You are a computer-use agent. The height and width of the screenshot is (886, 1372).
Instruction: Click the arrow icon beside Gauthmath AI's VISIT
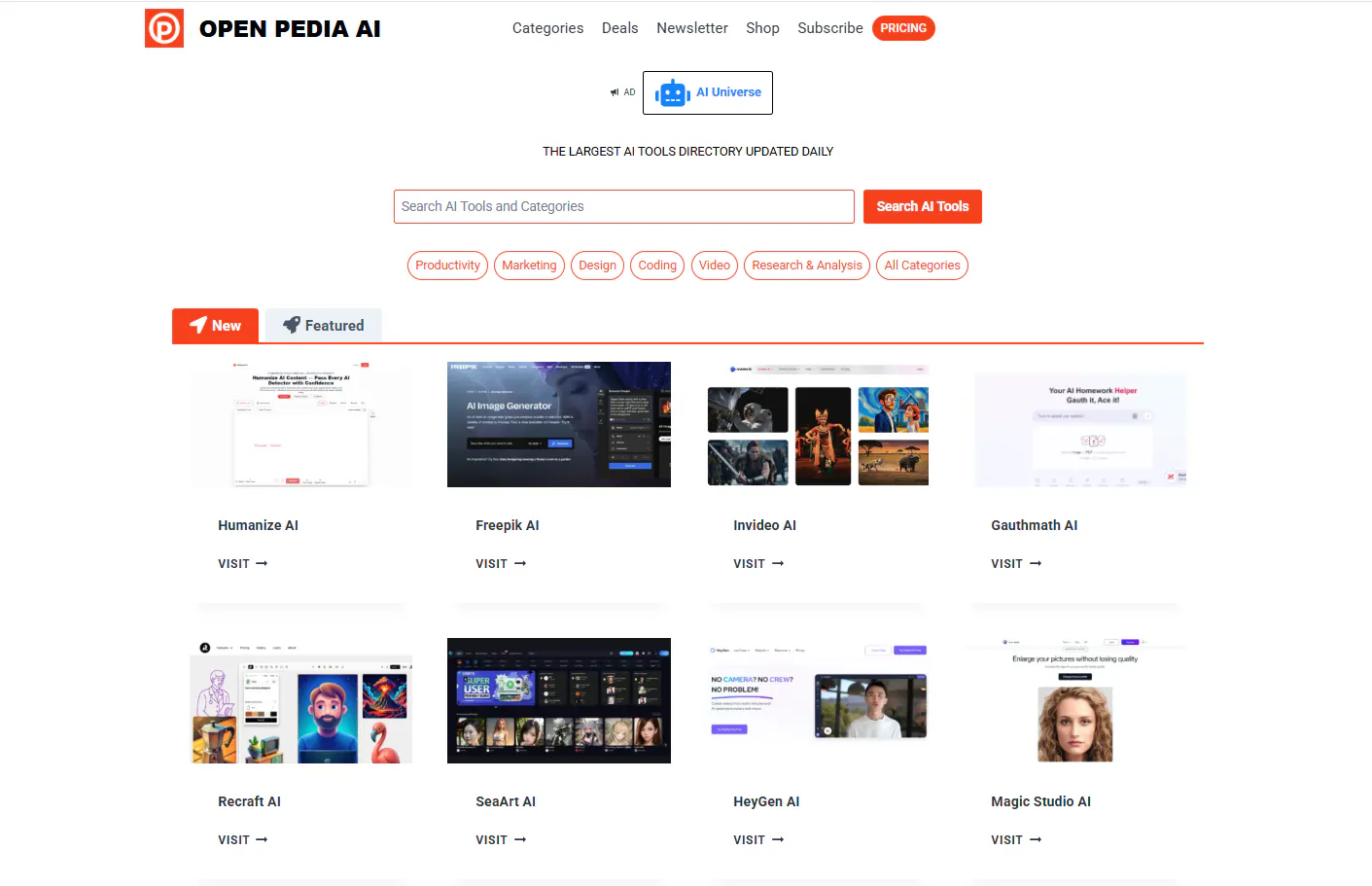coord(1036,564)
